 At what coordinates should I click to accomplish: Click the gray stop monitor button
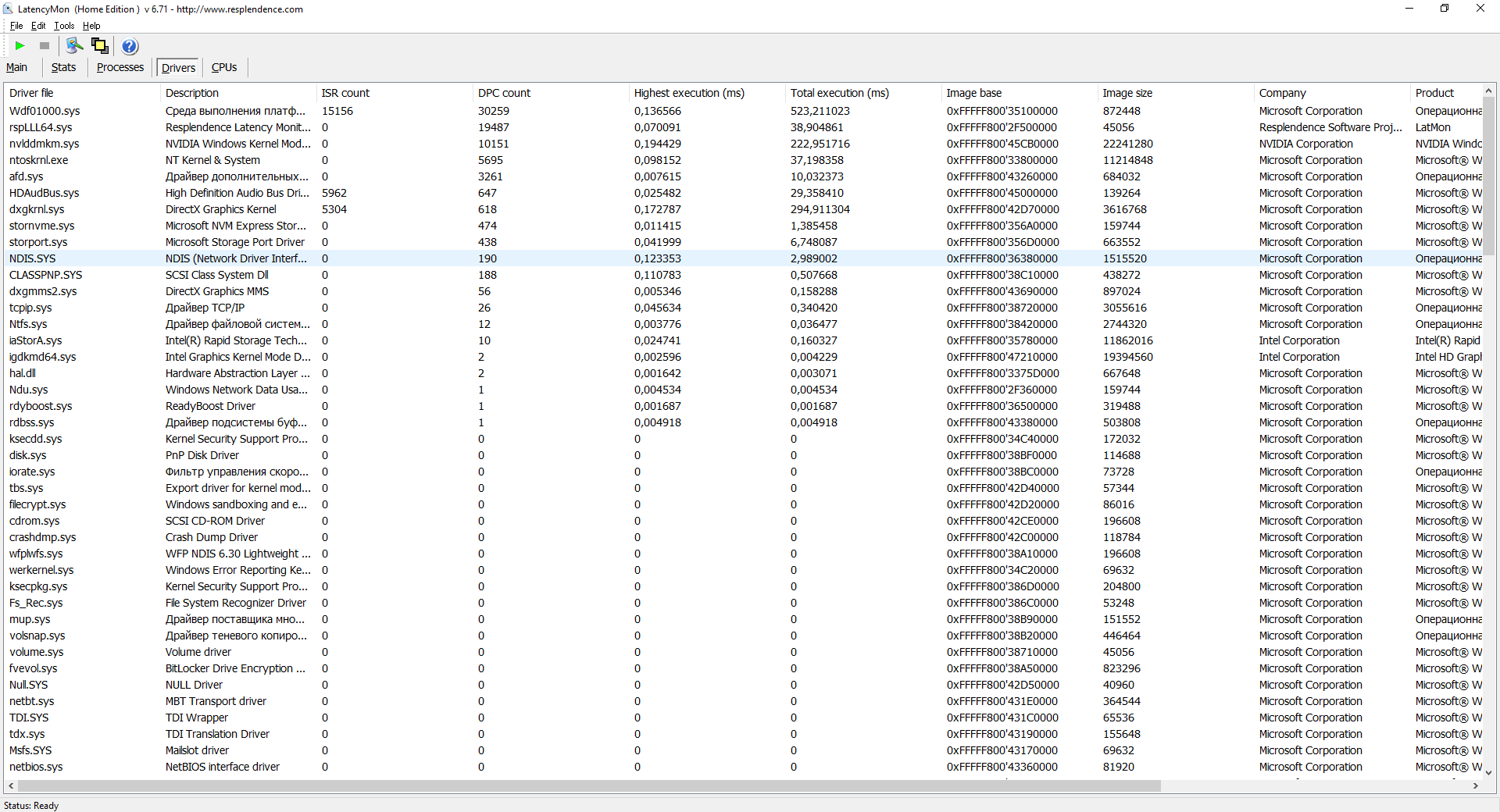[x=45, y=46]
